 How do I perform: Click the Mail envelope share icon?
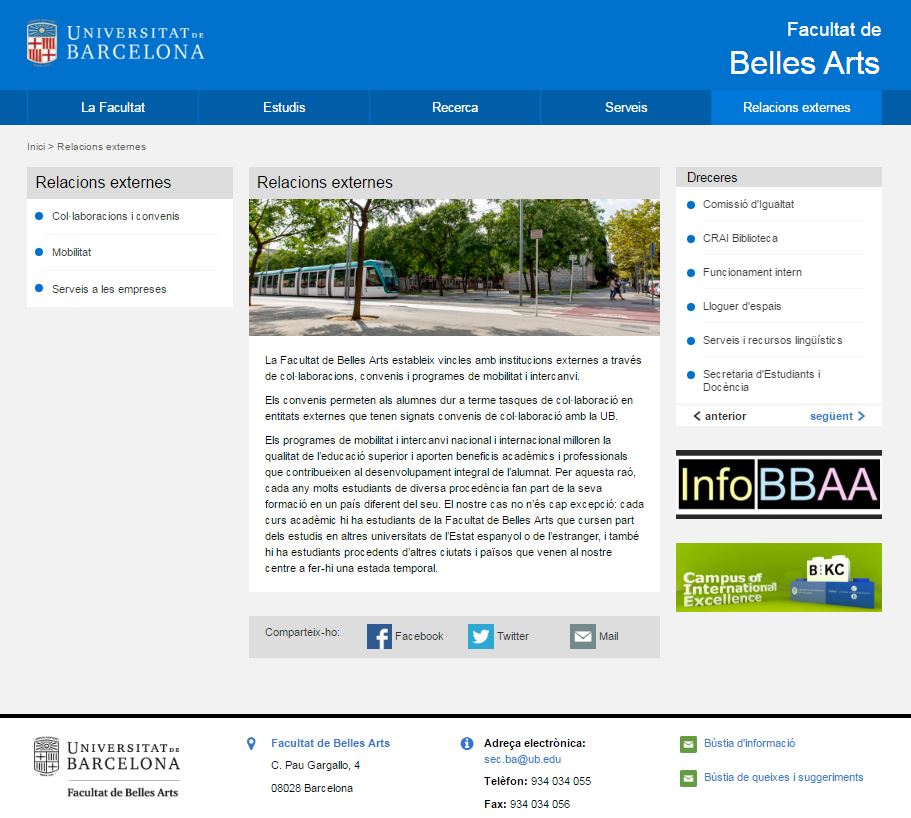click(x=582, y=636)
